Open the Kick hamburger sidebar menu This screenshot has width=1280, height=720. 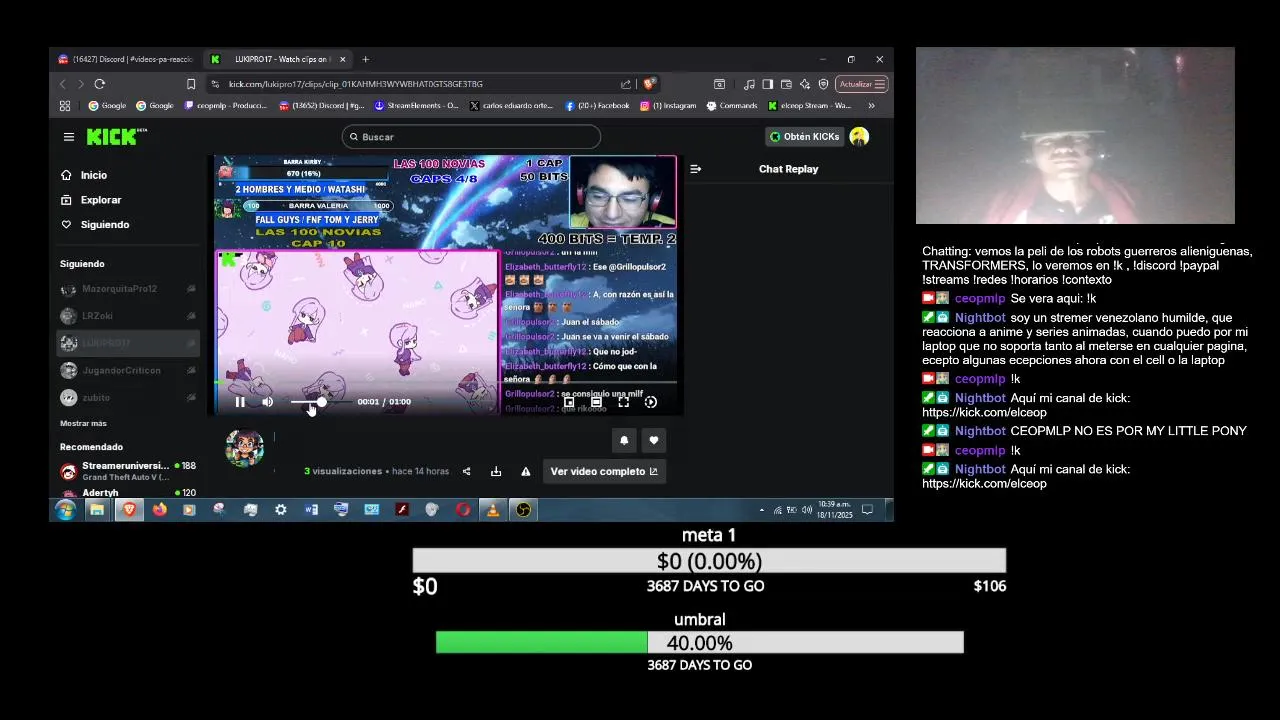coord(68,137)
